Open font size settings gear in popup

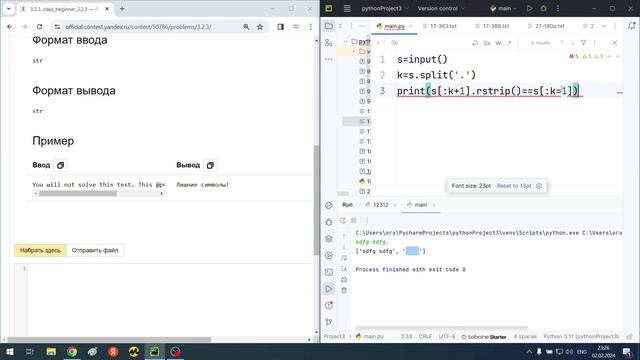[x=539, y=186]
